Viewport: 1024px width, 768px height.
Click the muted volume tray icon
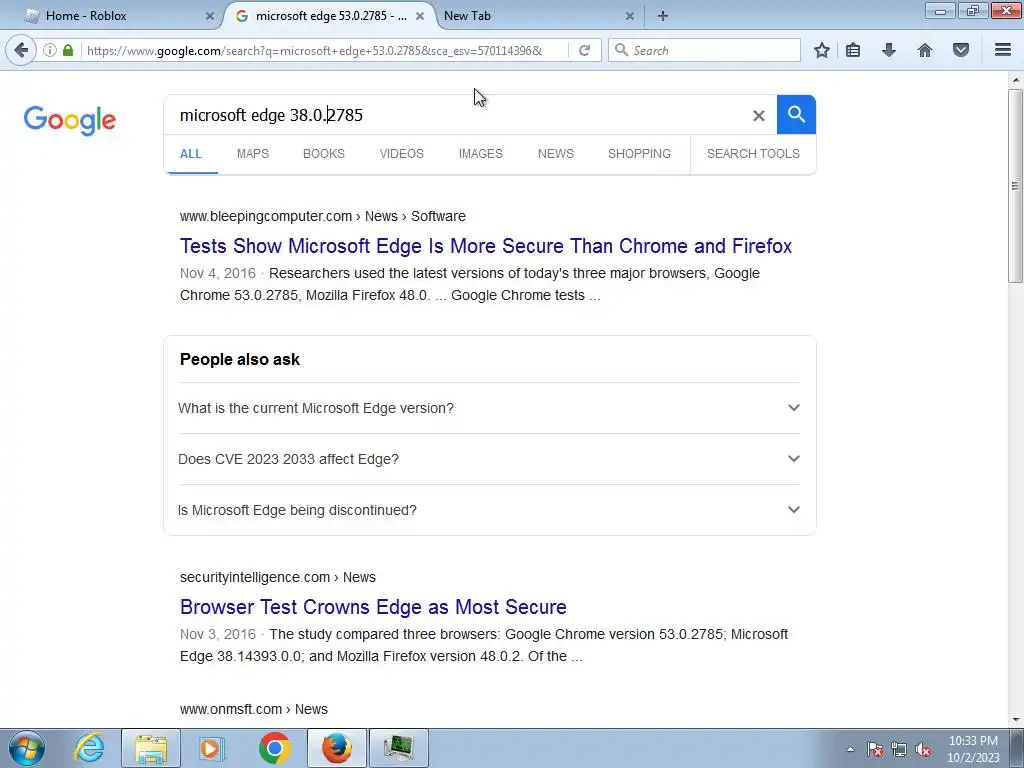coord(923,750)
